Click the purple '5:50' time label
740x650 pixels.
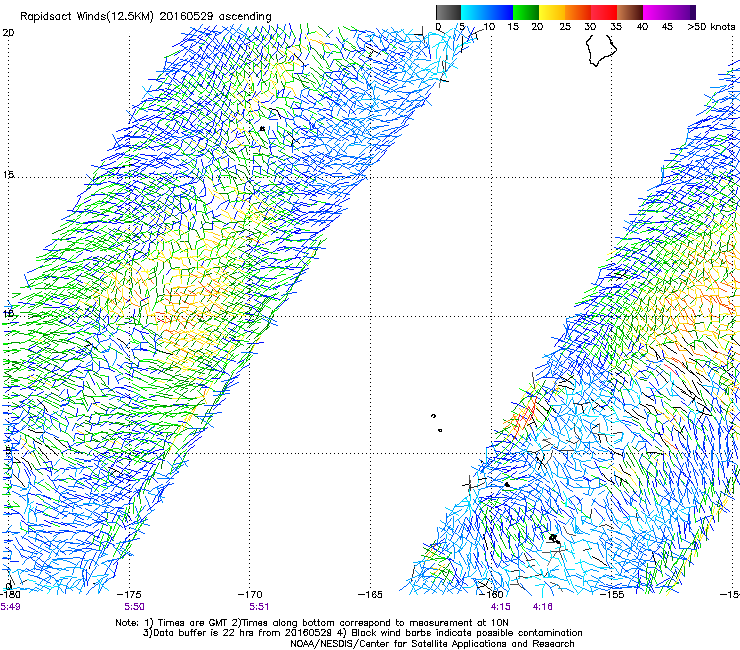(x=134, y=607)
